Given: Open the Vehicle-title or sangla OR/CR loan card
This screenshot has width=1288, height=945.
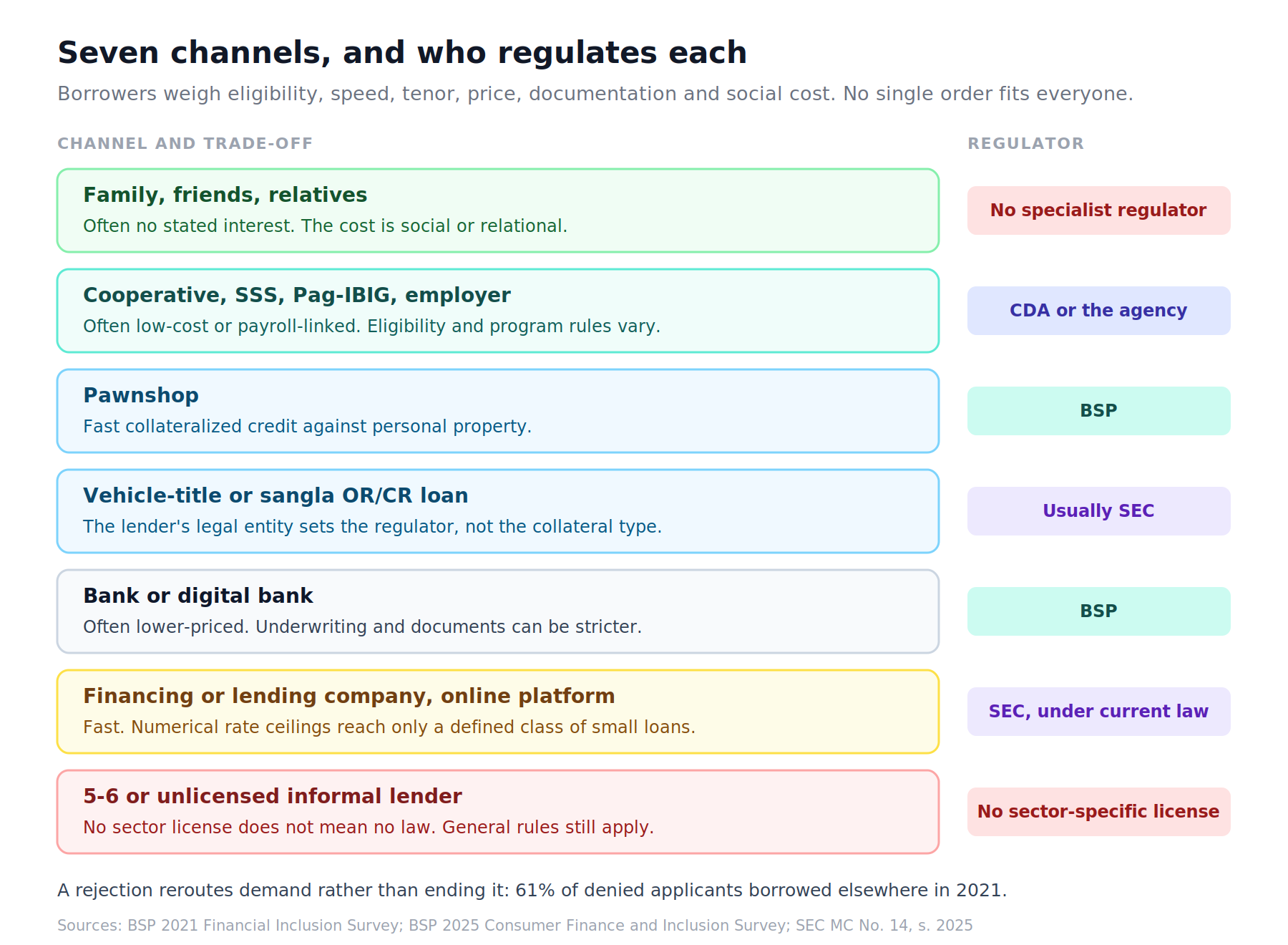Looking at the screenshot, I should point(498,511).
